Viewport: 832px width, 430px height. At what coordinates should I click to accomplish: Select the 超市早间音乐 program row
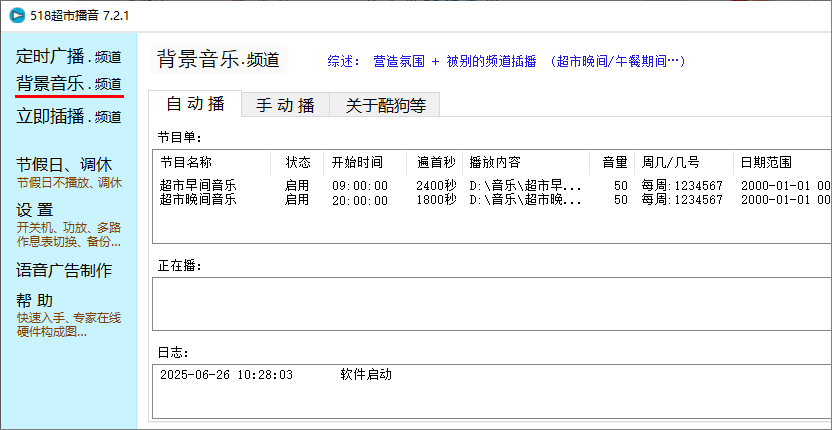[x=198, y=185]
